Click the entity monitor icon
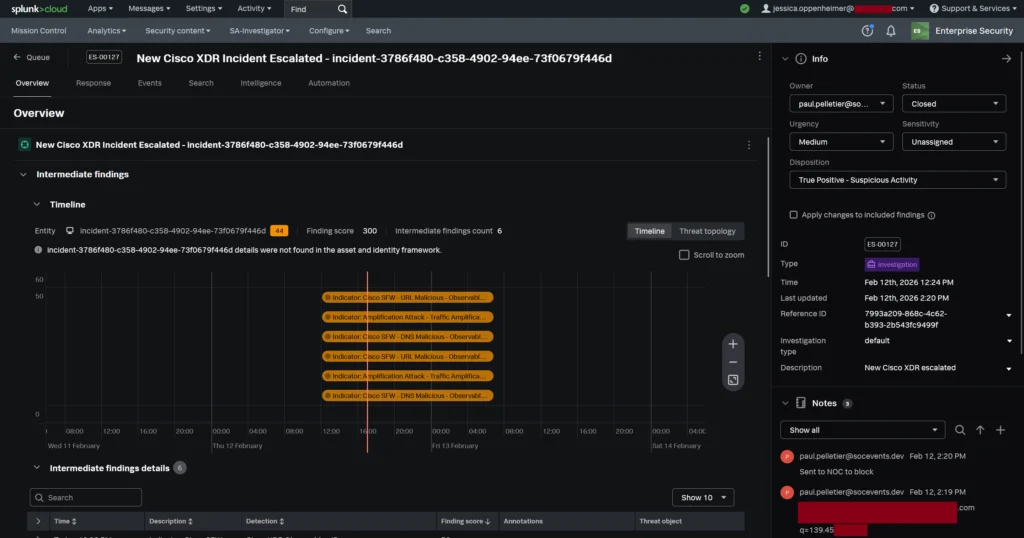The width and height of the screenshot is (1024, 538). click(70, 230)
